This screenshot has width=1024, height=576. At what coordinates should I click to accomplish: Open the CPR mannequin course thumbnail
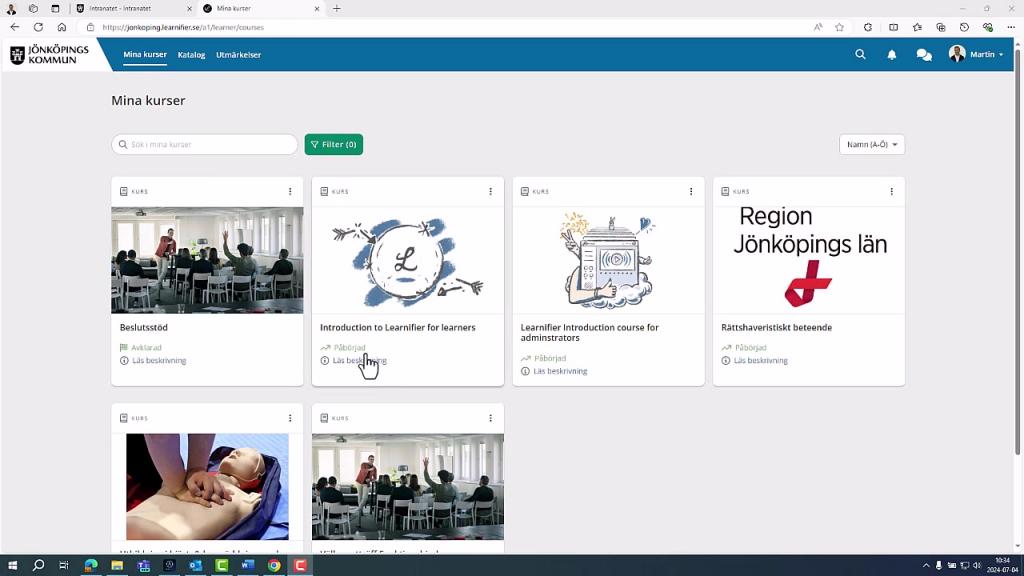tap(207, 487)
